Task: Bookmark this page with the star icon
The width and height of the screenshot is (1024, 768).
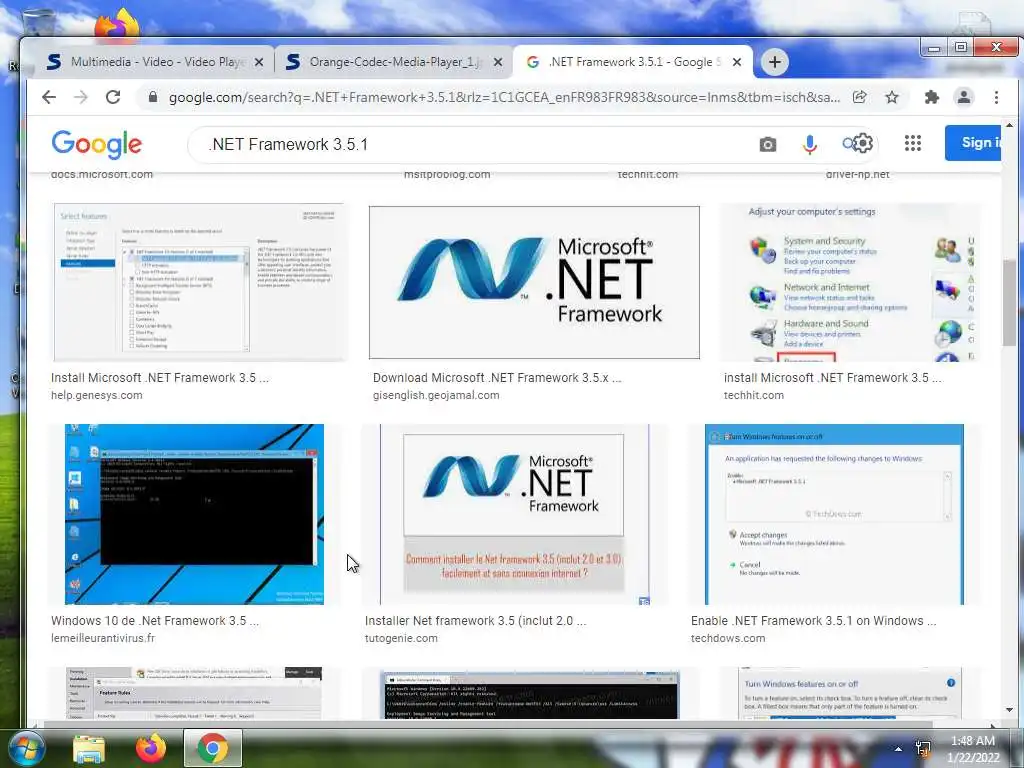Action: (x=891, y=97)
